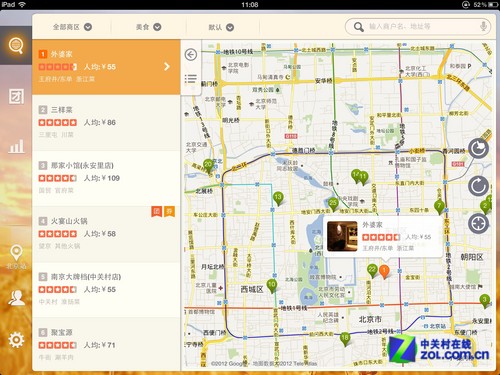Viewport: 500px width, 375px height.
Task: Select green map pin number 18
Action: (x=345, y=339)
